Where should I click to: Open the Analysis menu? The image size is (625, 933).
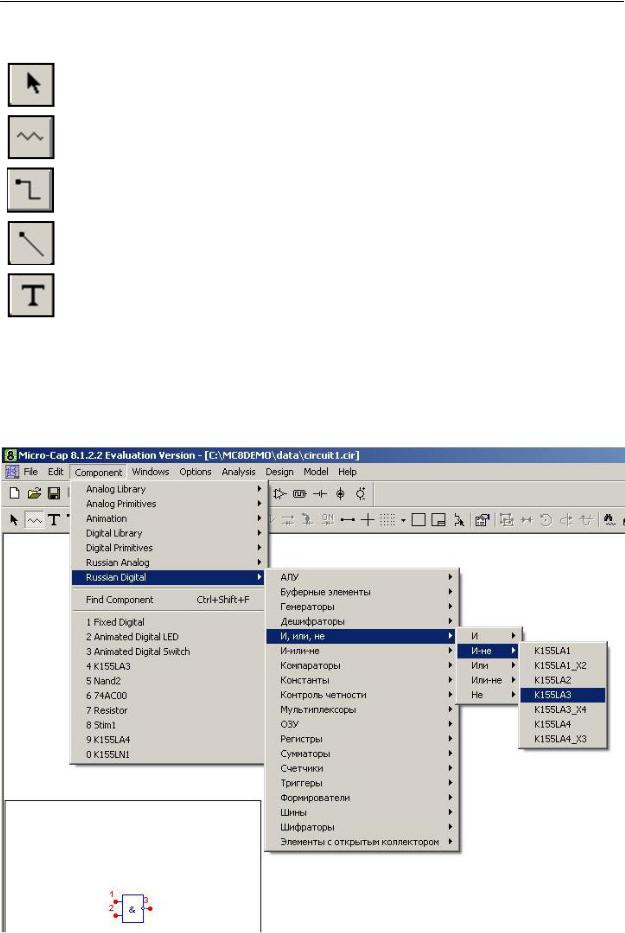click(x=239, y=472)
